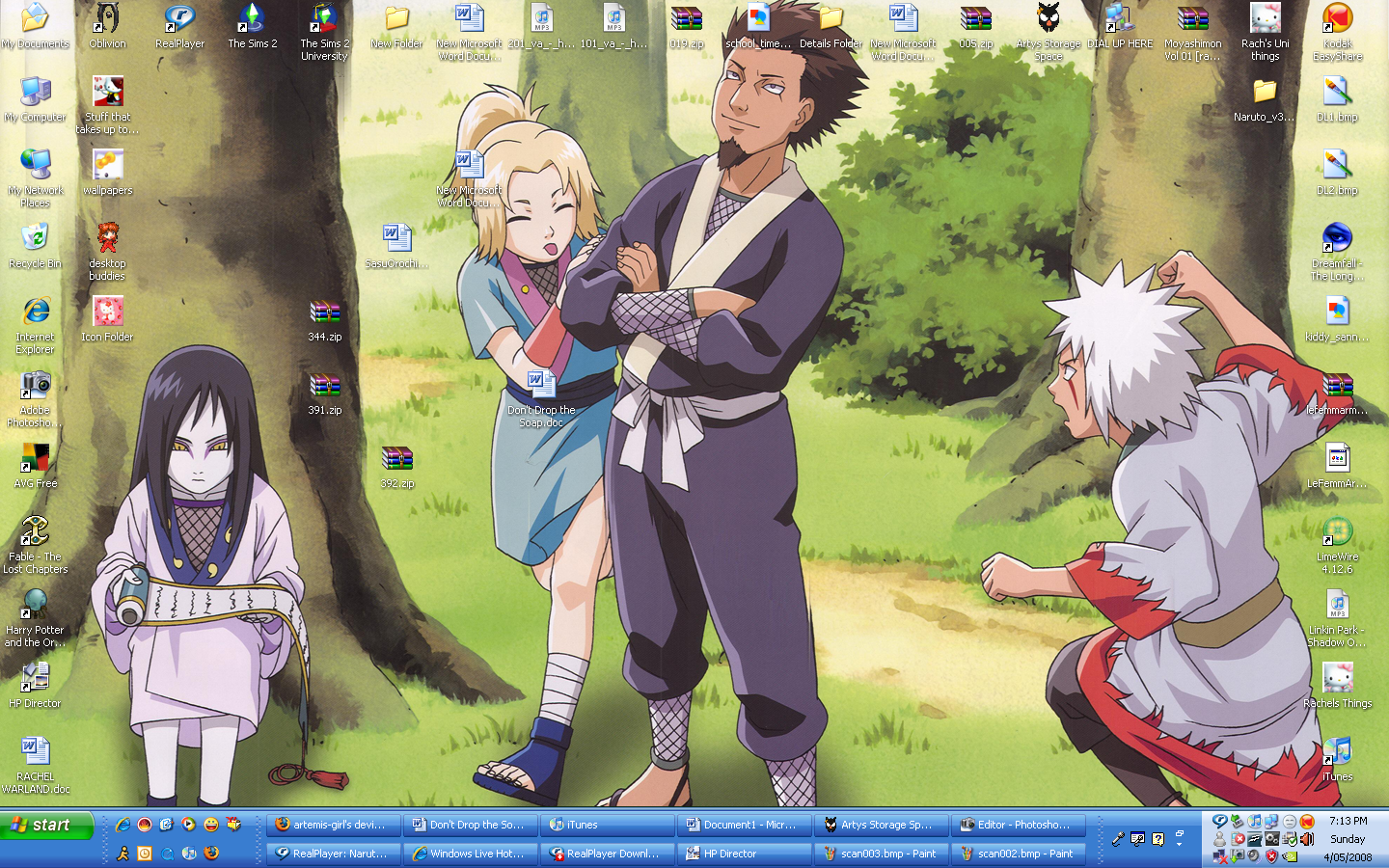1389x868 pixels.
Task: Launch AVG Free desktop shortcut
Action: click(x=35, y=466)
